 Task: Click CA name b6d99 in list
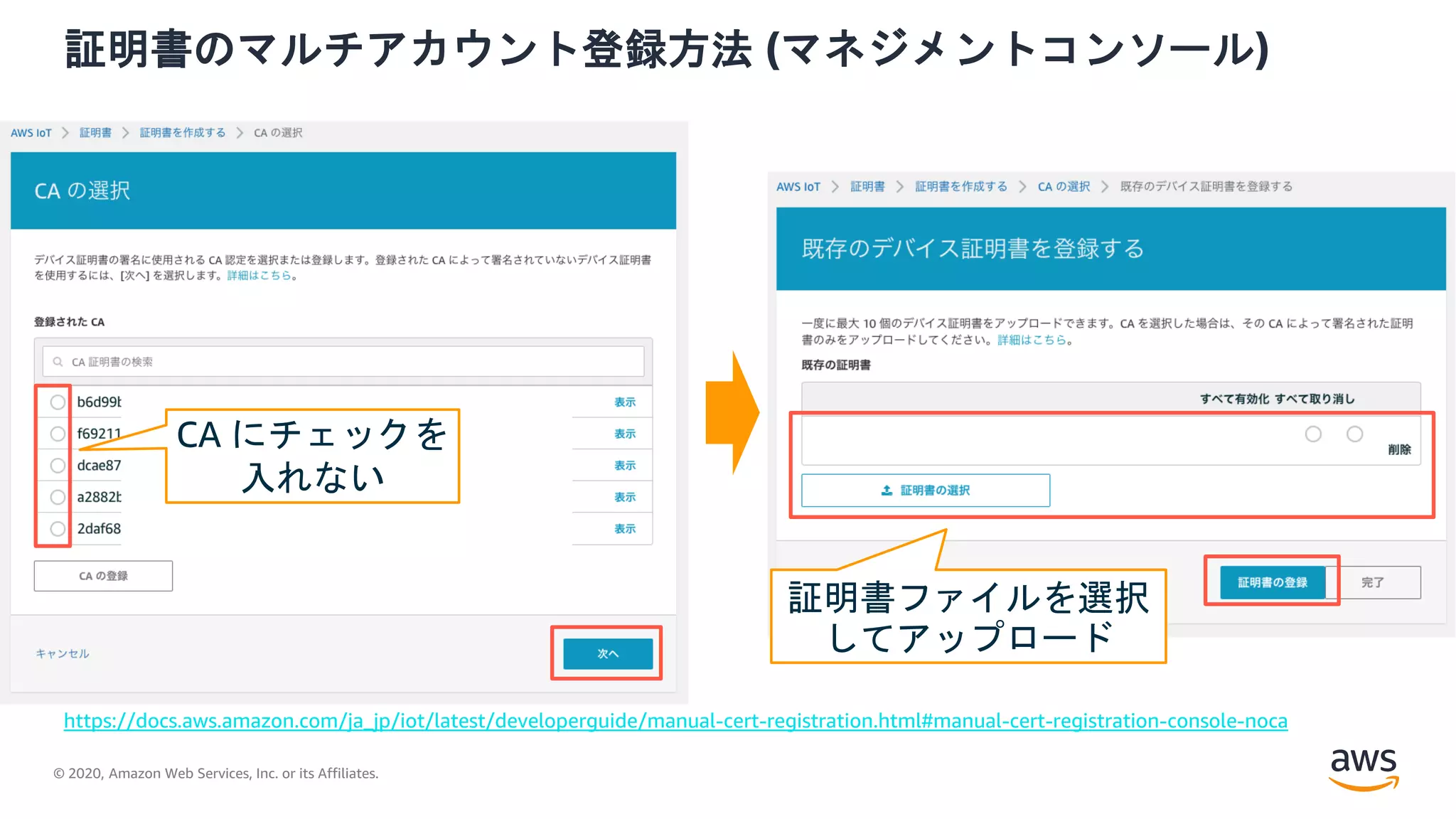pos(99,402)
